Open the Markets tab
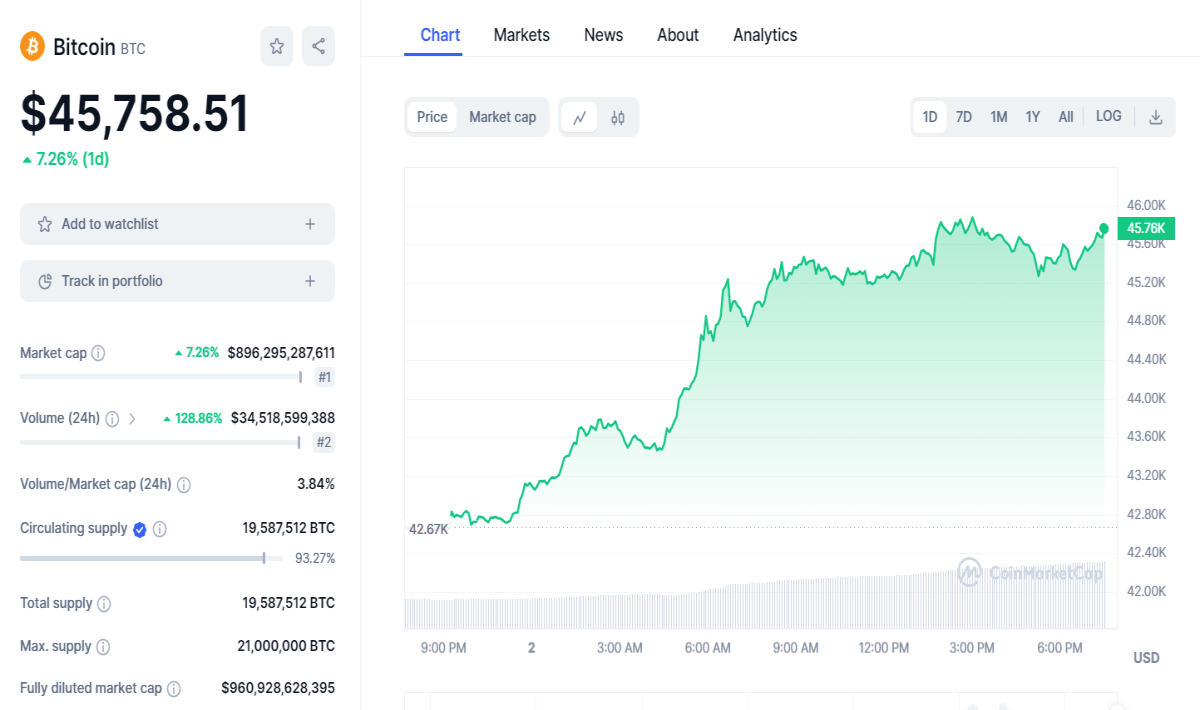Viewport: 1200px width, 710px height. [x=522, y=35]
